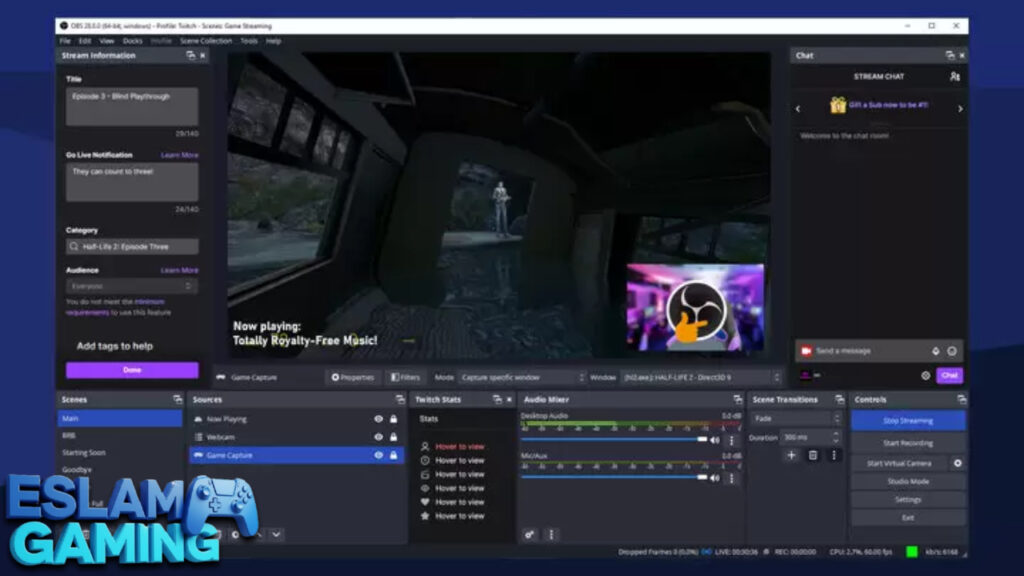The image size is (1024, 576).
Task: Open emote picker in chat
Action: 952,351
